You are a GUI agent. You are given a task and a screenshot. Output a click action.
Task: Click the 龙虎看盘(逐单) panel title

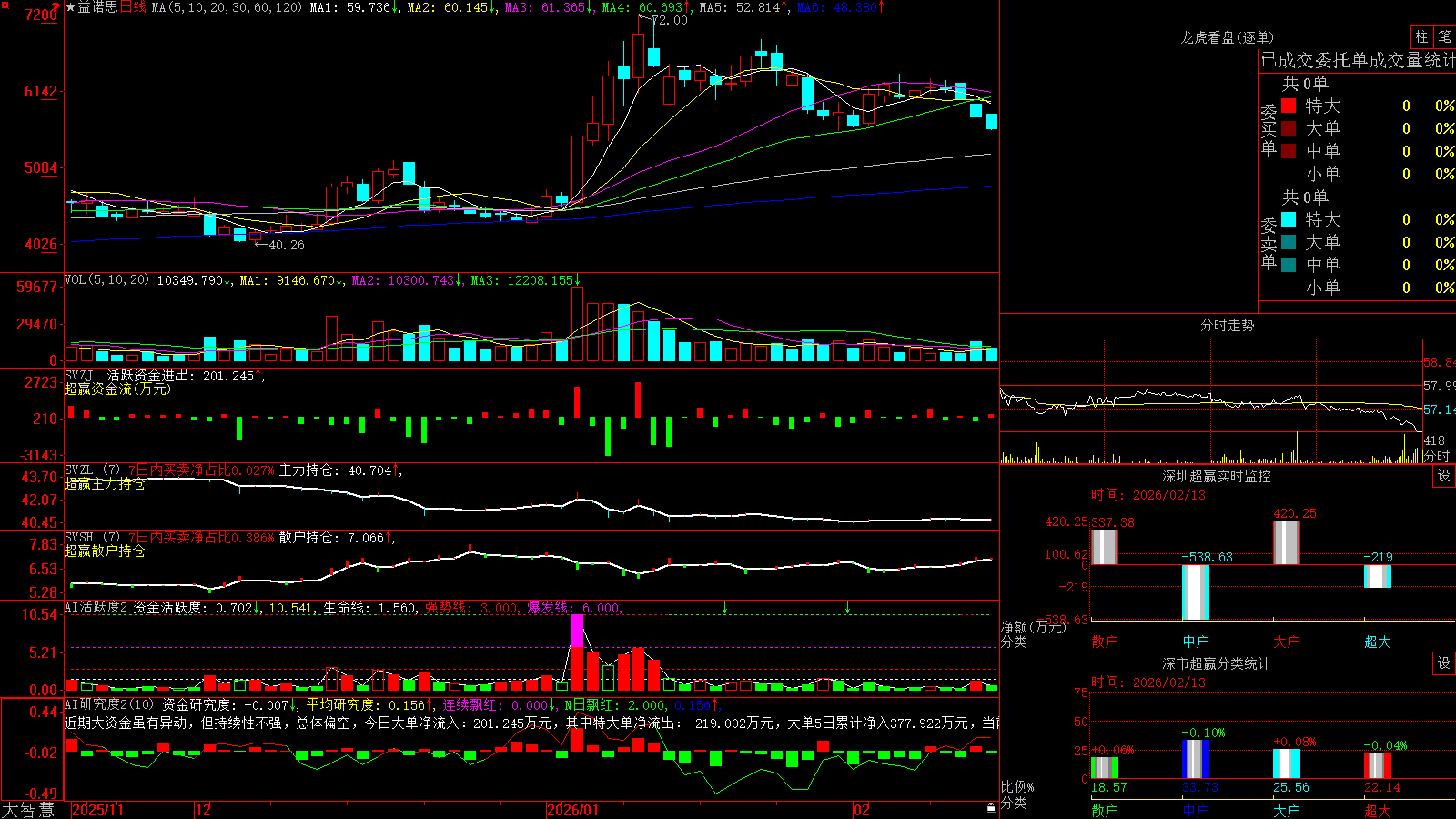click(x=1227, y=37)
